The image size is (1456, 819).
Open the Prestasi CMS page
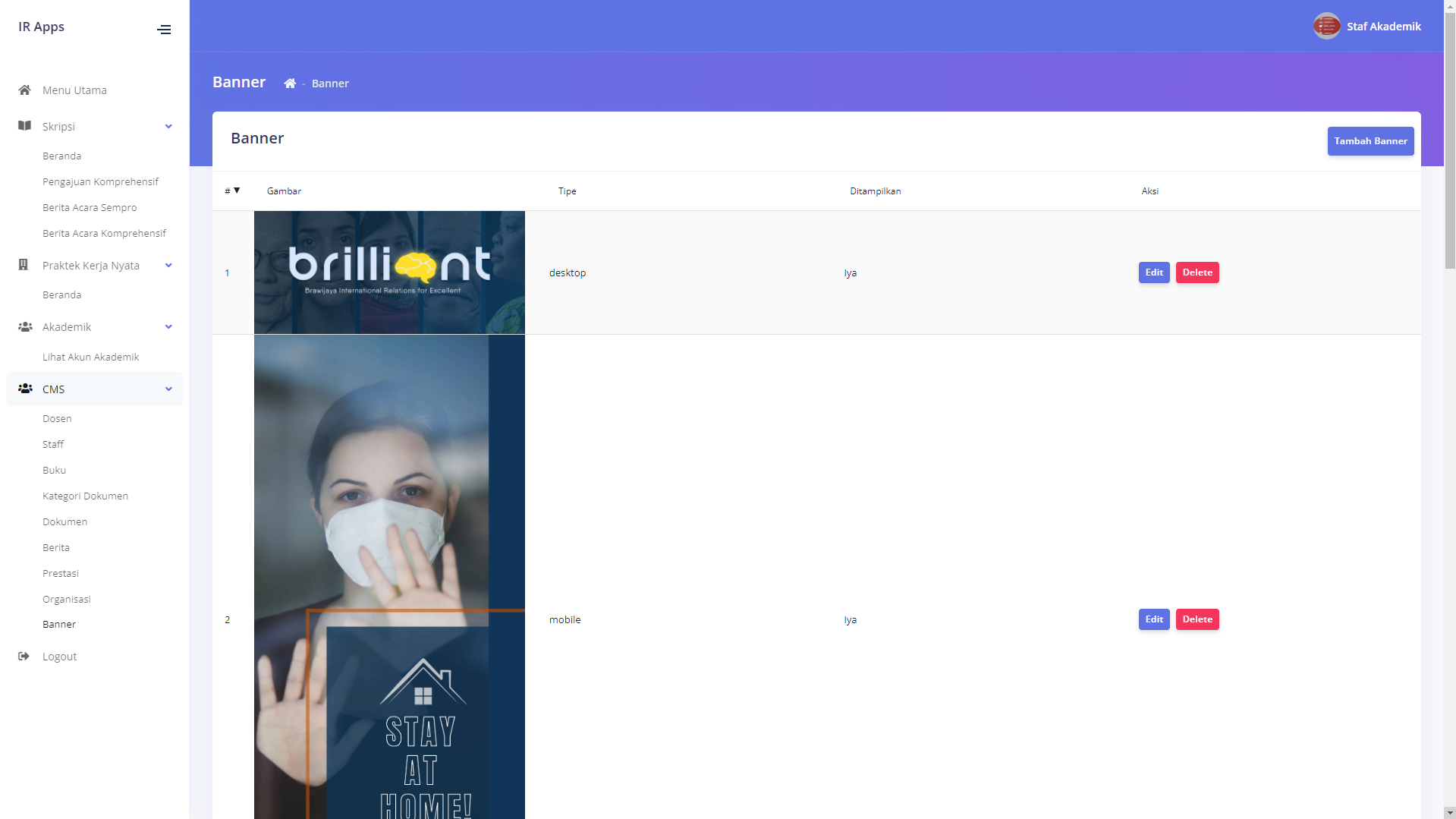pos(61,573)
